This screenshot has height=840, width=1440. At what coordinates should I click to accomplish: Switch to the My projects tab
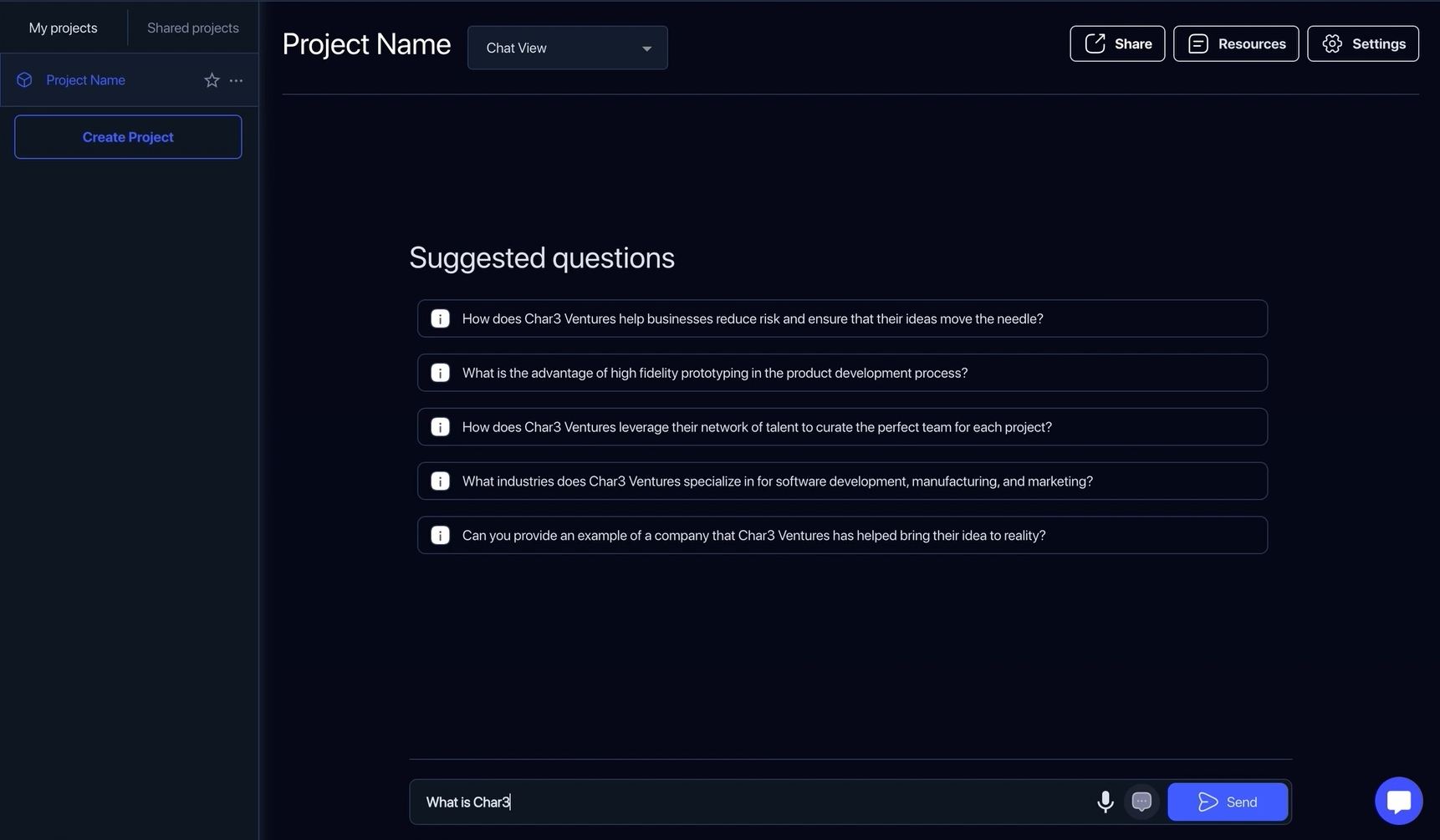(63, 28)
